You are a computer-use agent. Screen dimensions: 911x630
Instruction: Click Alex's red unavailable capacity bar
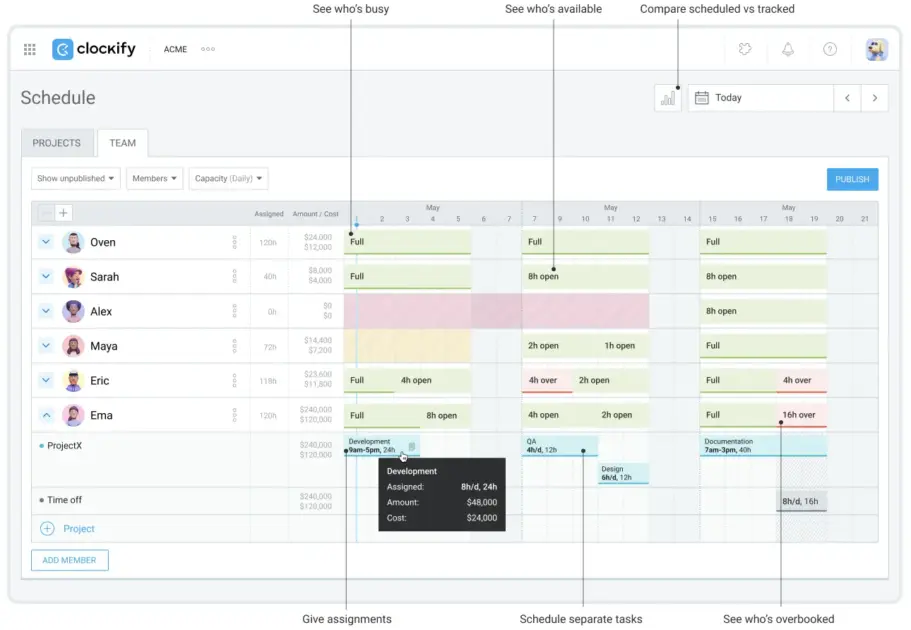pos(496,311)
